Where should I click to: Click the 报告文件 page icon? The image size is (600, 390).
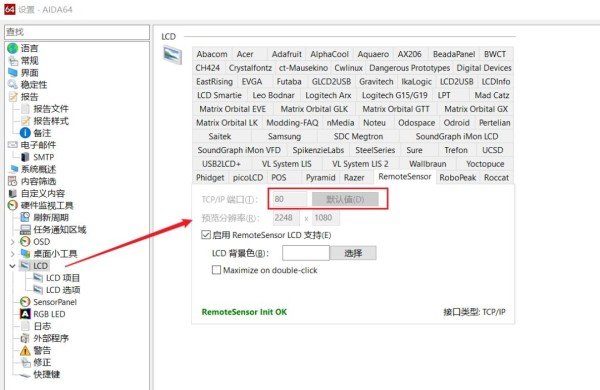click(x=25, y=109)
